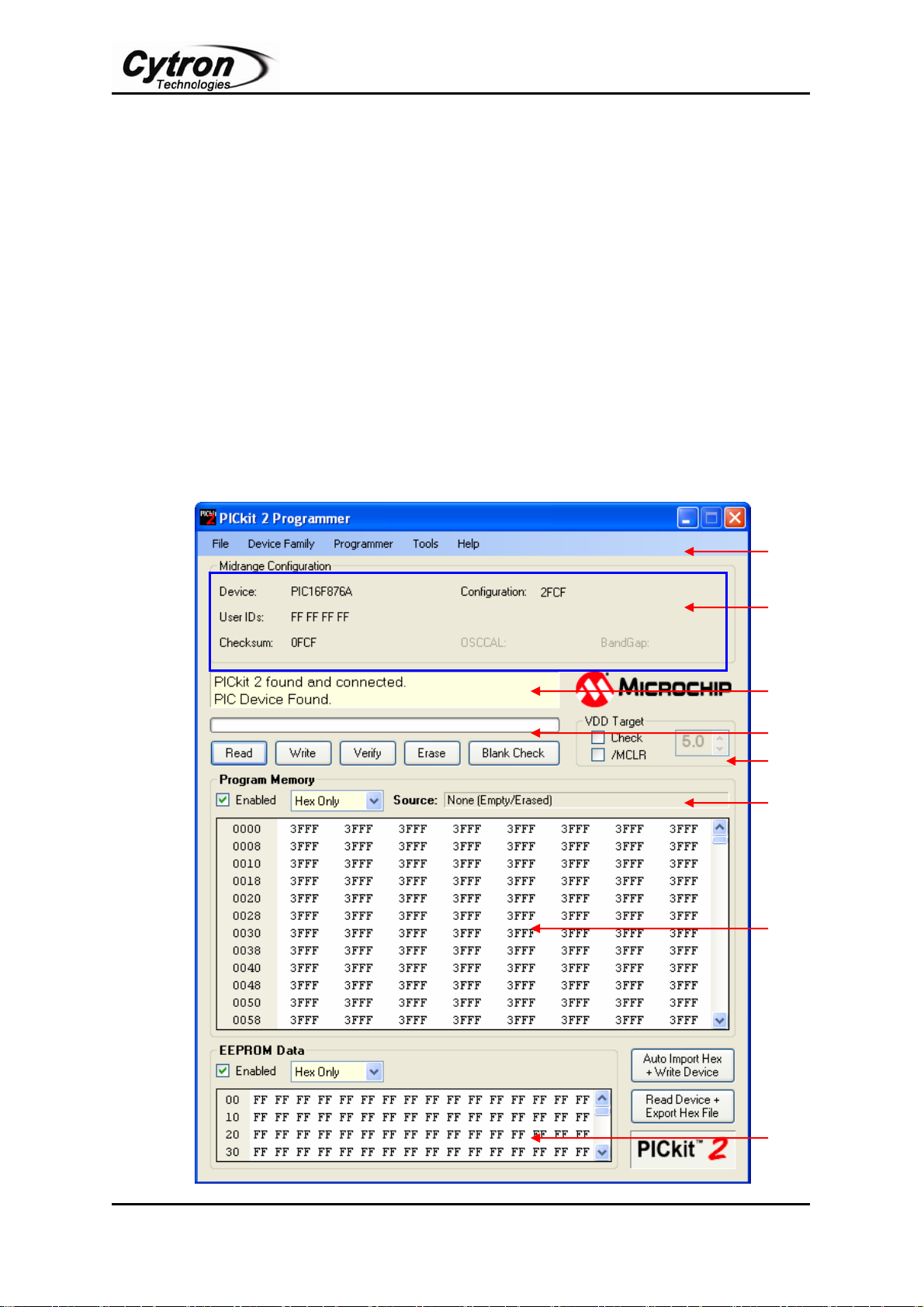Screen dimensions: 924x1307
Task: Click program memory address 0058
Action: 247,1020
